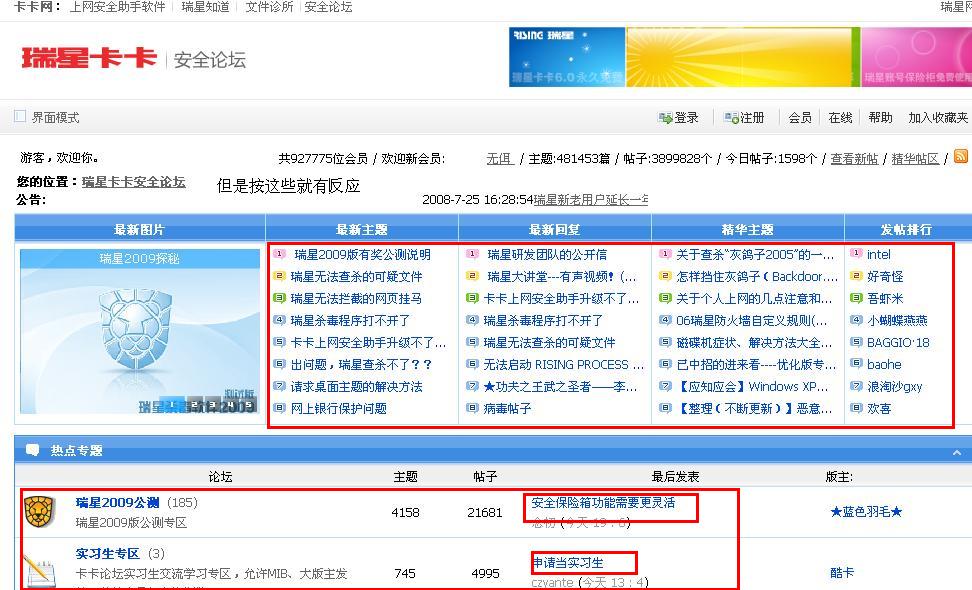Screen dimensions: 972x590
Task: Open featured topic 【应知应会】Windows XP
Action: pos(752,387)
